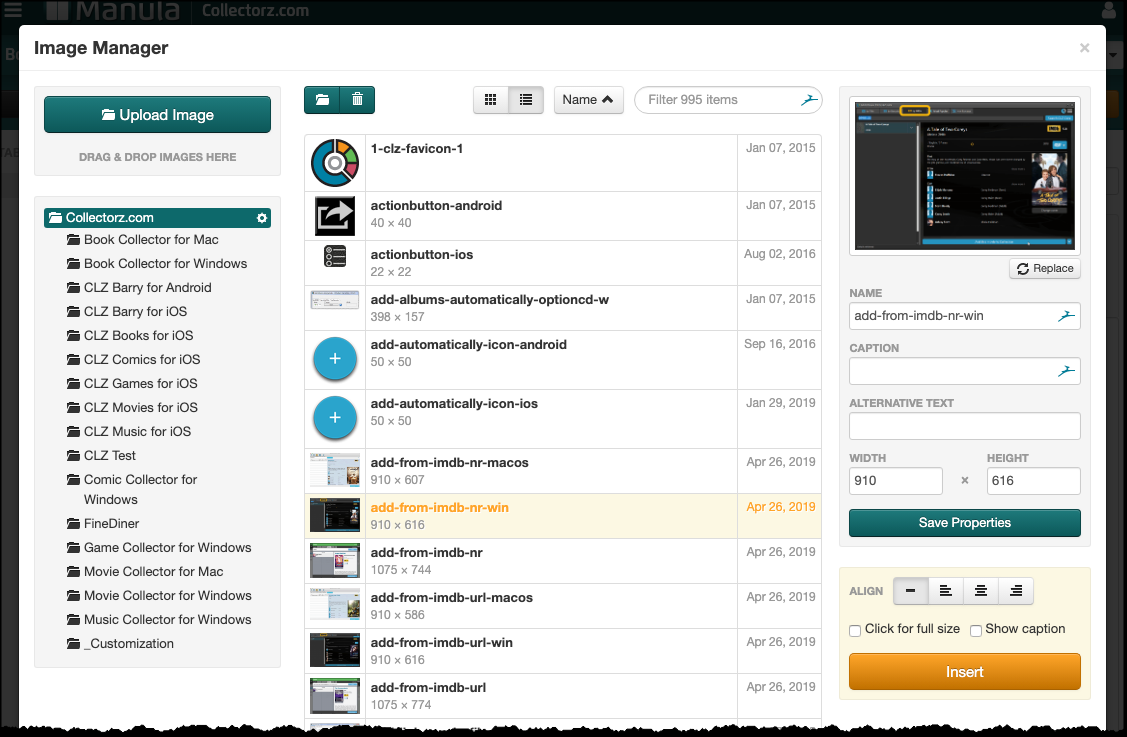1127x737 pixels.
Task: Click the Height input field
Action: point(1034,481)
